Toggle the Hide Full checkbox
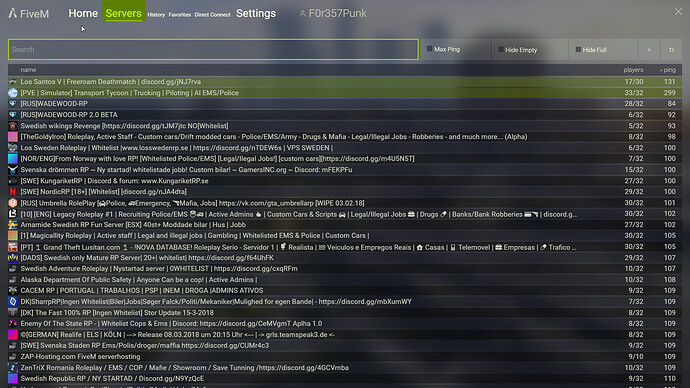Image resolution: width=690 pixels, height=388 pixels. point(578,50)
